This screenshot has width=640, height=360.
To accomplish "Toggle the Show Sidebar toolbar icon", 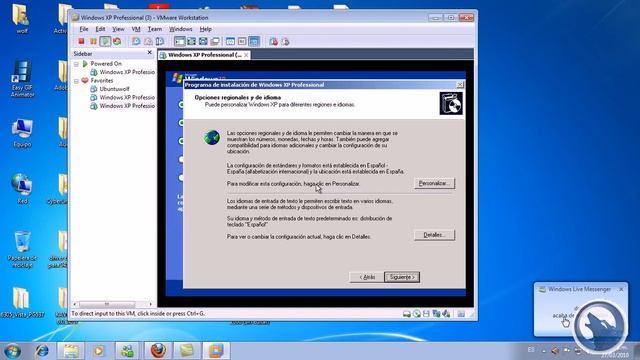I will (x=179, y=41).
